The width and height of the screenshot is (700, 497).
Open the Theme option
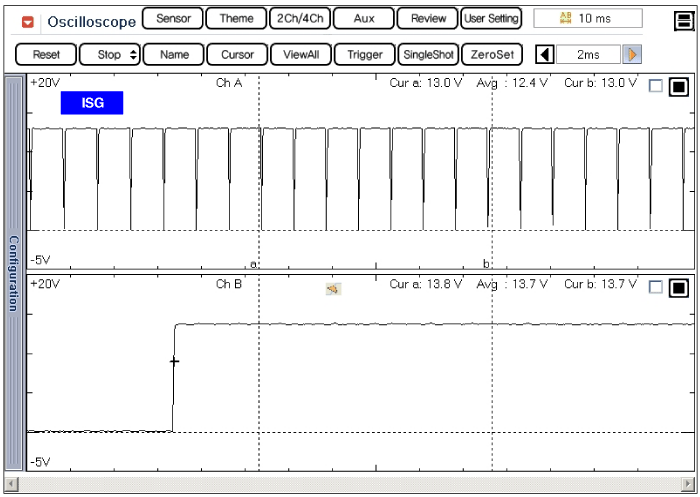point(237,19)
